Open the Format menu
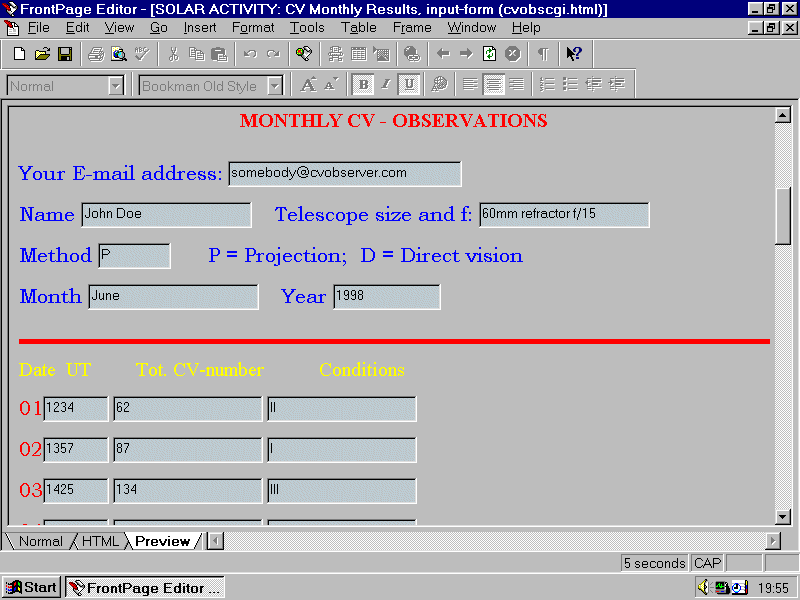The width and height of the screenshot is (800, 600). tap(253, 28)
